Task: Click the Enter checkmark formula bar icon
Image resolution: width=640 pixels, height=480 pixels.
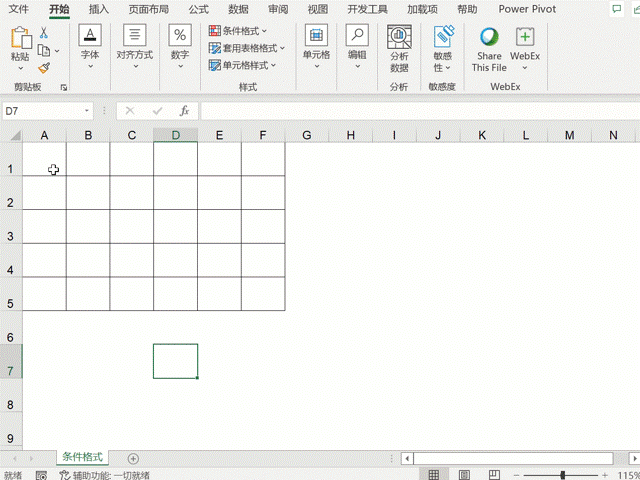Action: 157,111
